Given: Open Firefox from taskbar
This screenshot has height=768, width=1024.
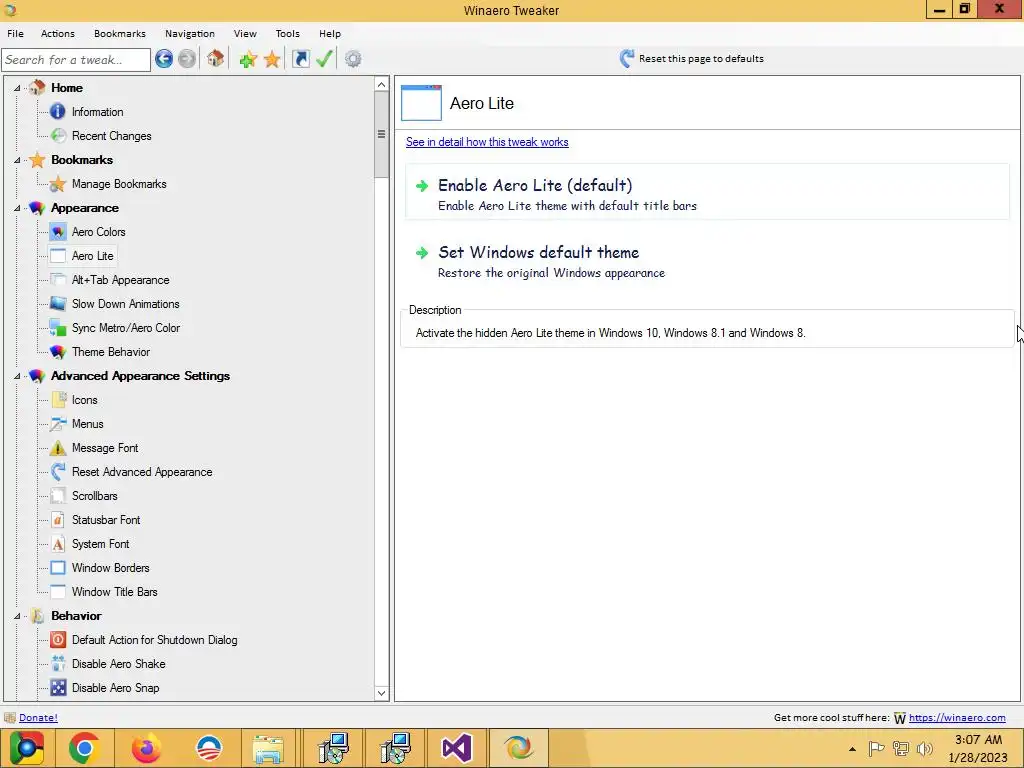Looking at the screenshot, I should pos(146,748).
